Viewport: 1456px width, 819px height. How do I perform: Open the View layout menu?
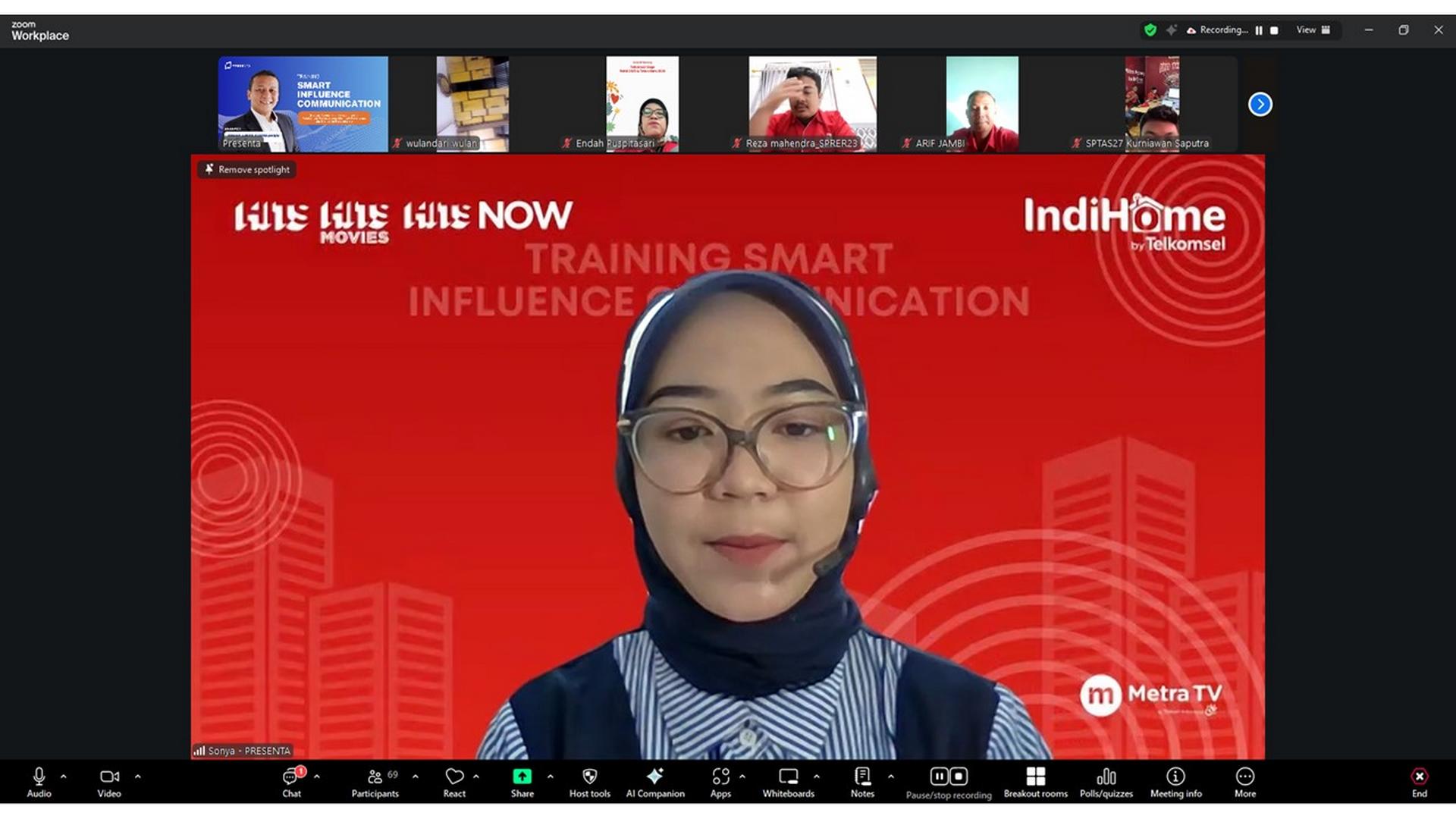pyautogui.click(x=1313, y=30)
